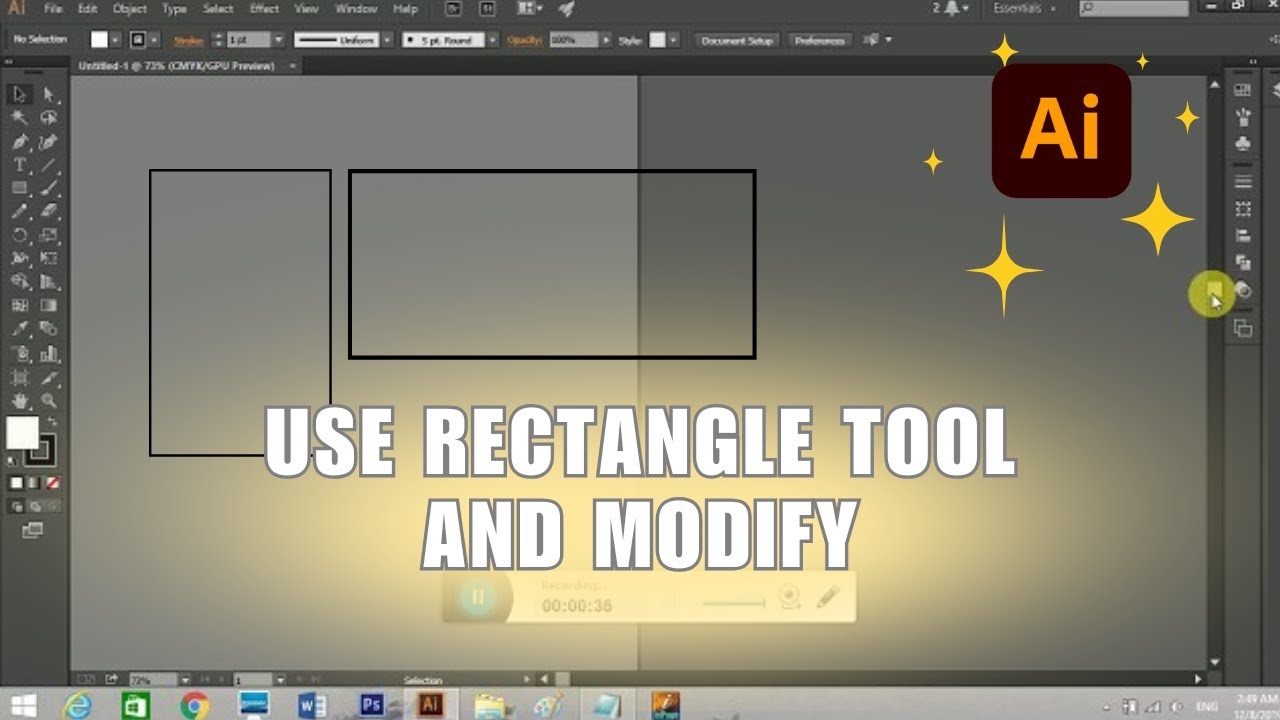Select the Rectangle tool
The image size is (1280, 720).
click(x=19, y=188)
